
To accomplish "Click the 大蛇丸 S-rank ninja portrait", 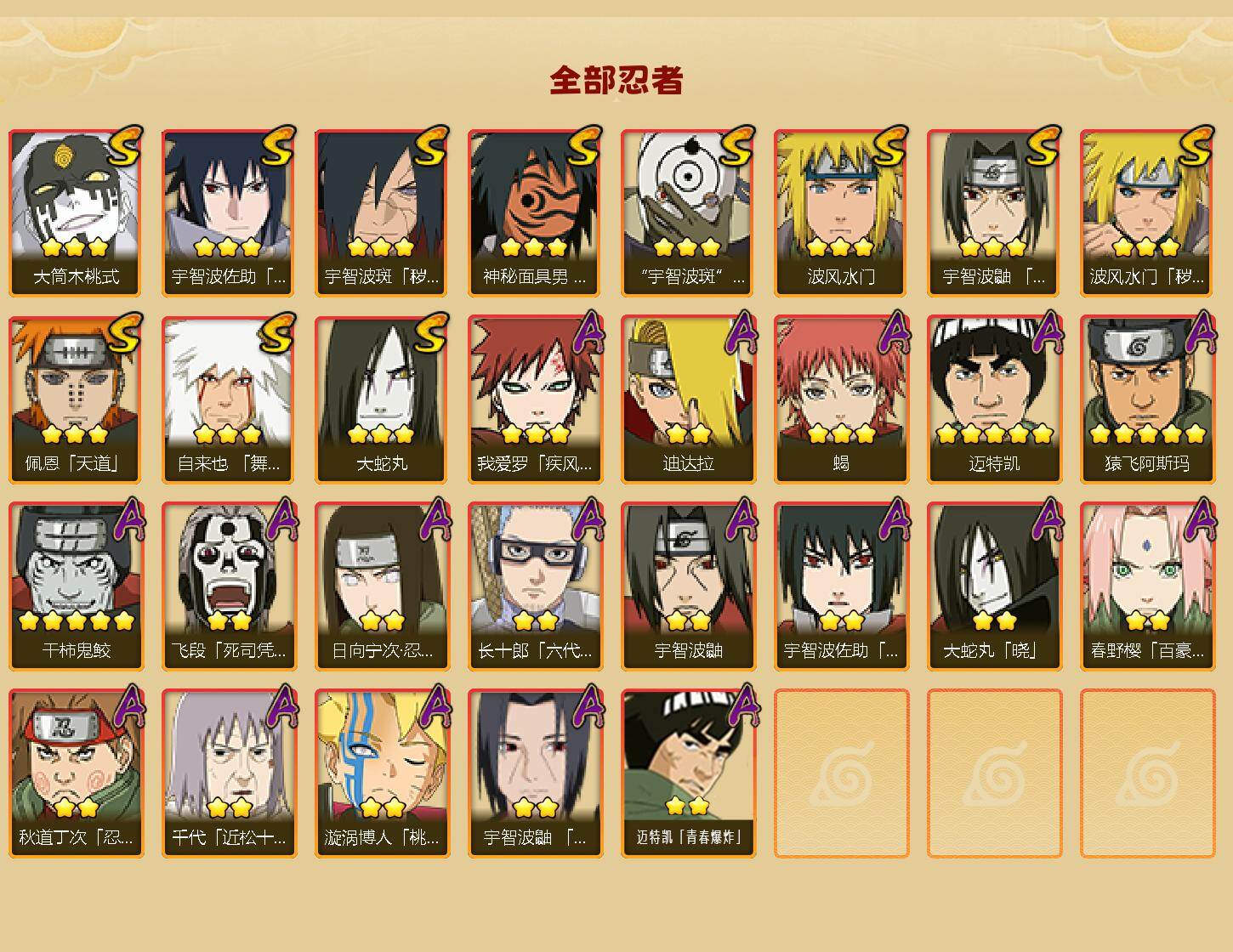I will pos(382,399).
